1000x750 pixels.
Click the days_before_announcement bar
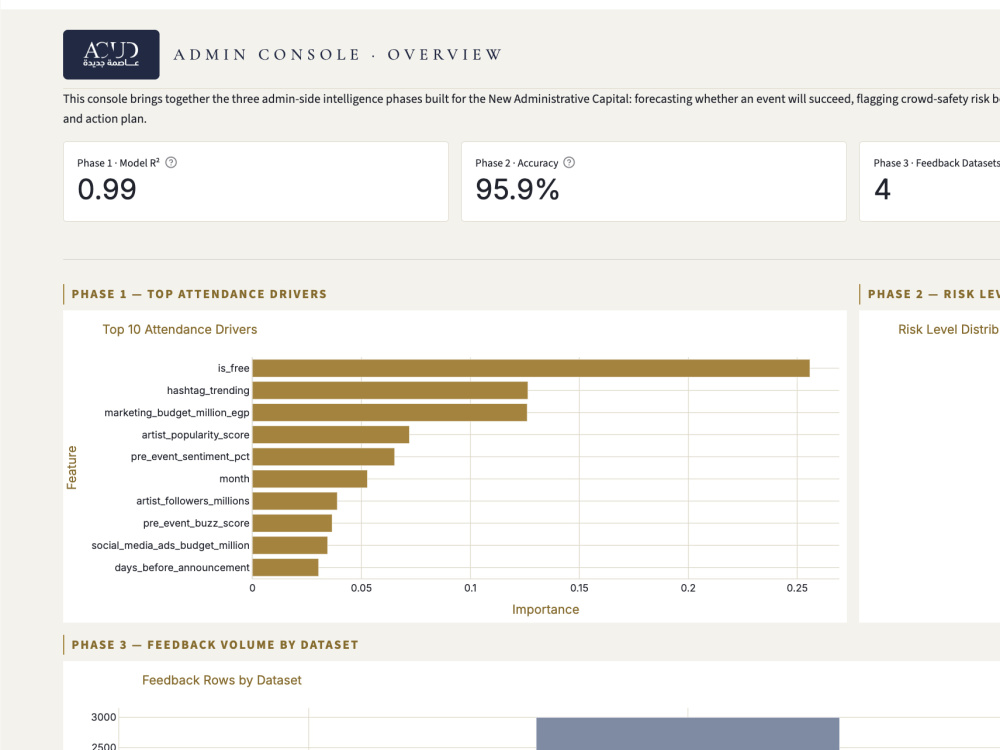pyautogui.click(x=286, y=568)
